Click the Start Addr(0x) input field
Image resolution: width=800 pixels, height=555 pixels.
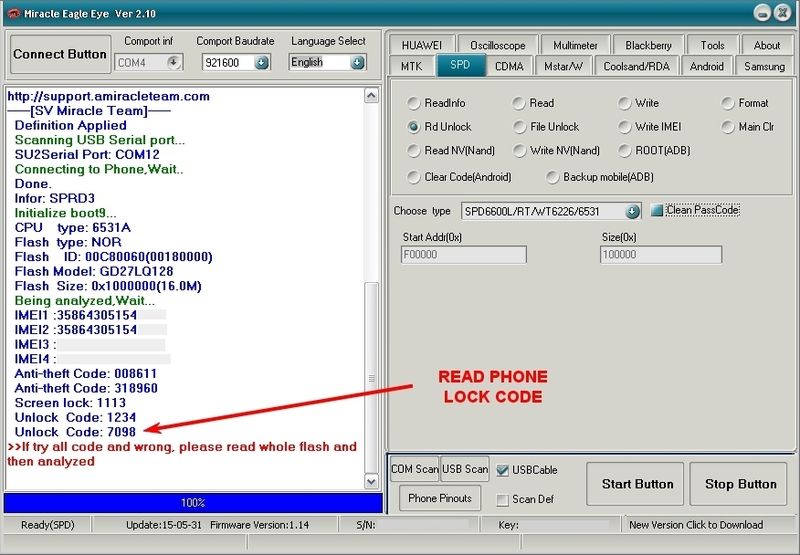(x=464, y=255)
